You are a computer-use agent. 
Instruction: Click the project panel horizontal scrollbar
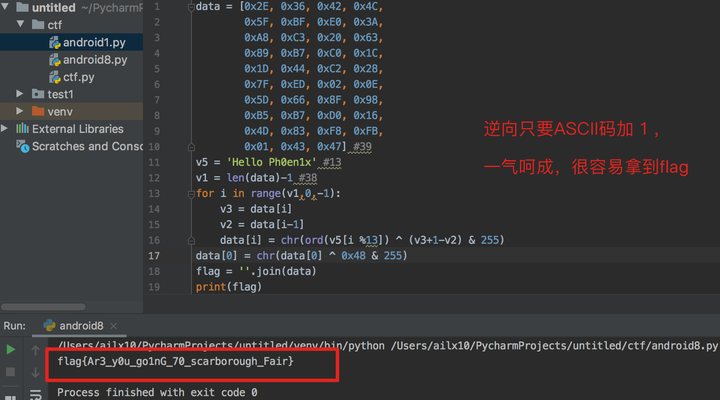click(x=43, y=306)
